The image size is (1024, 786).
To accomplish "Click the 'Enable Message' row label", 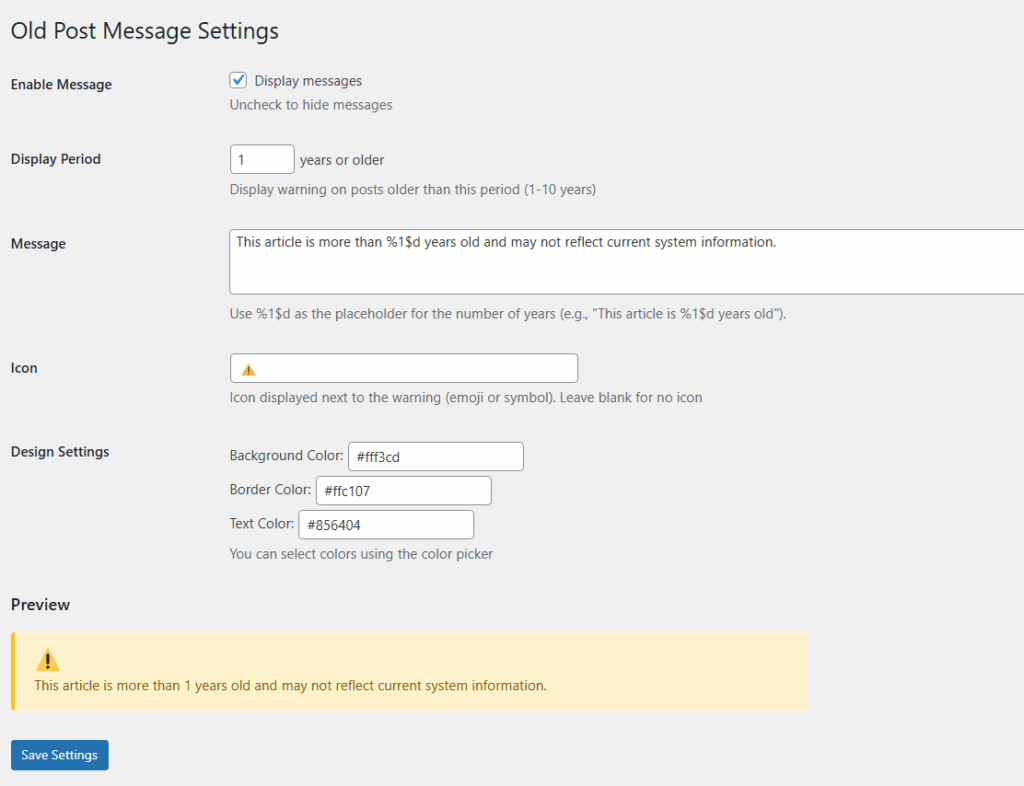I will 61,85.
